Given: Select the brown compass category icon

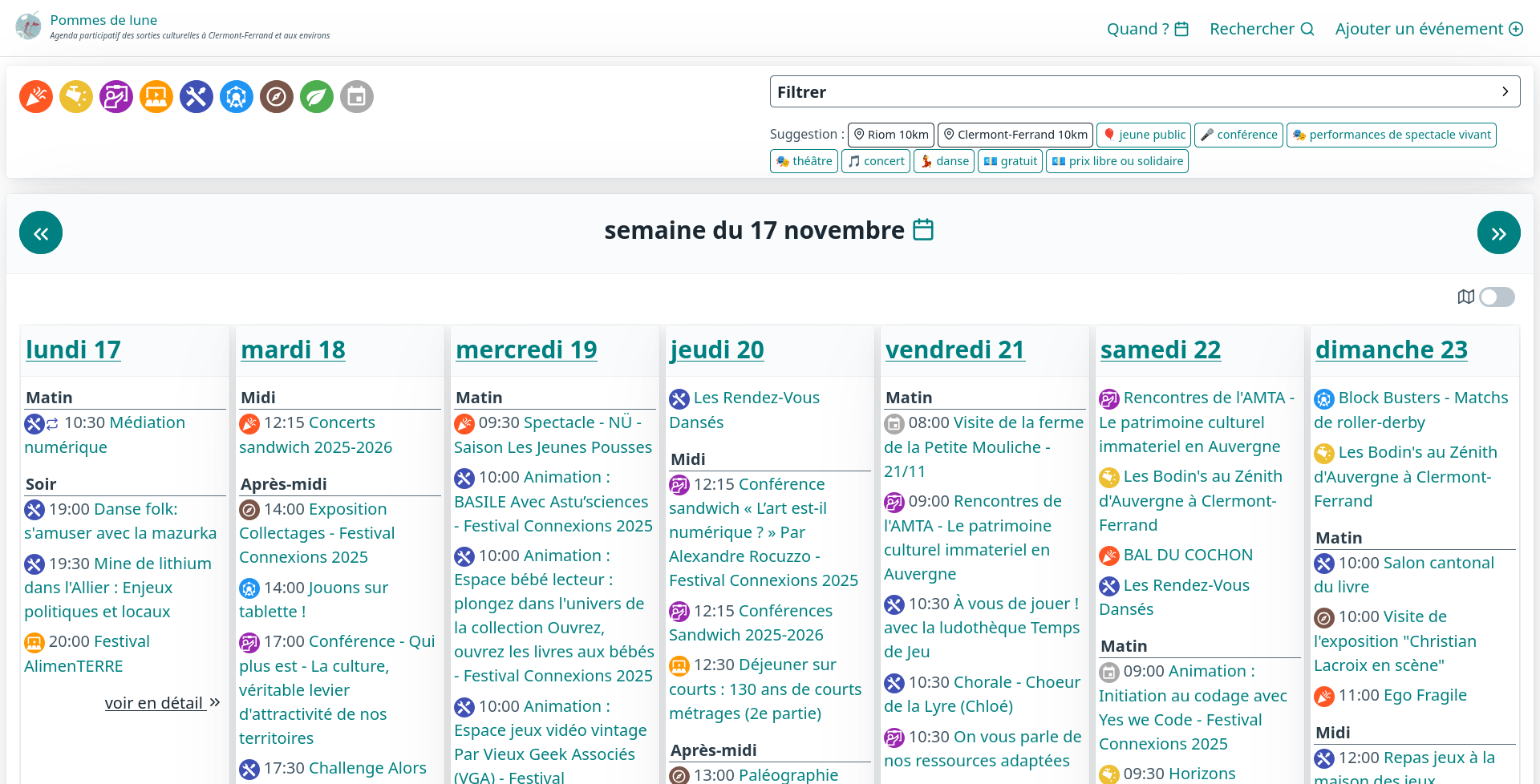Looking at the screenshot, I should tap(277, 97).
